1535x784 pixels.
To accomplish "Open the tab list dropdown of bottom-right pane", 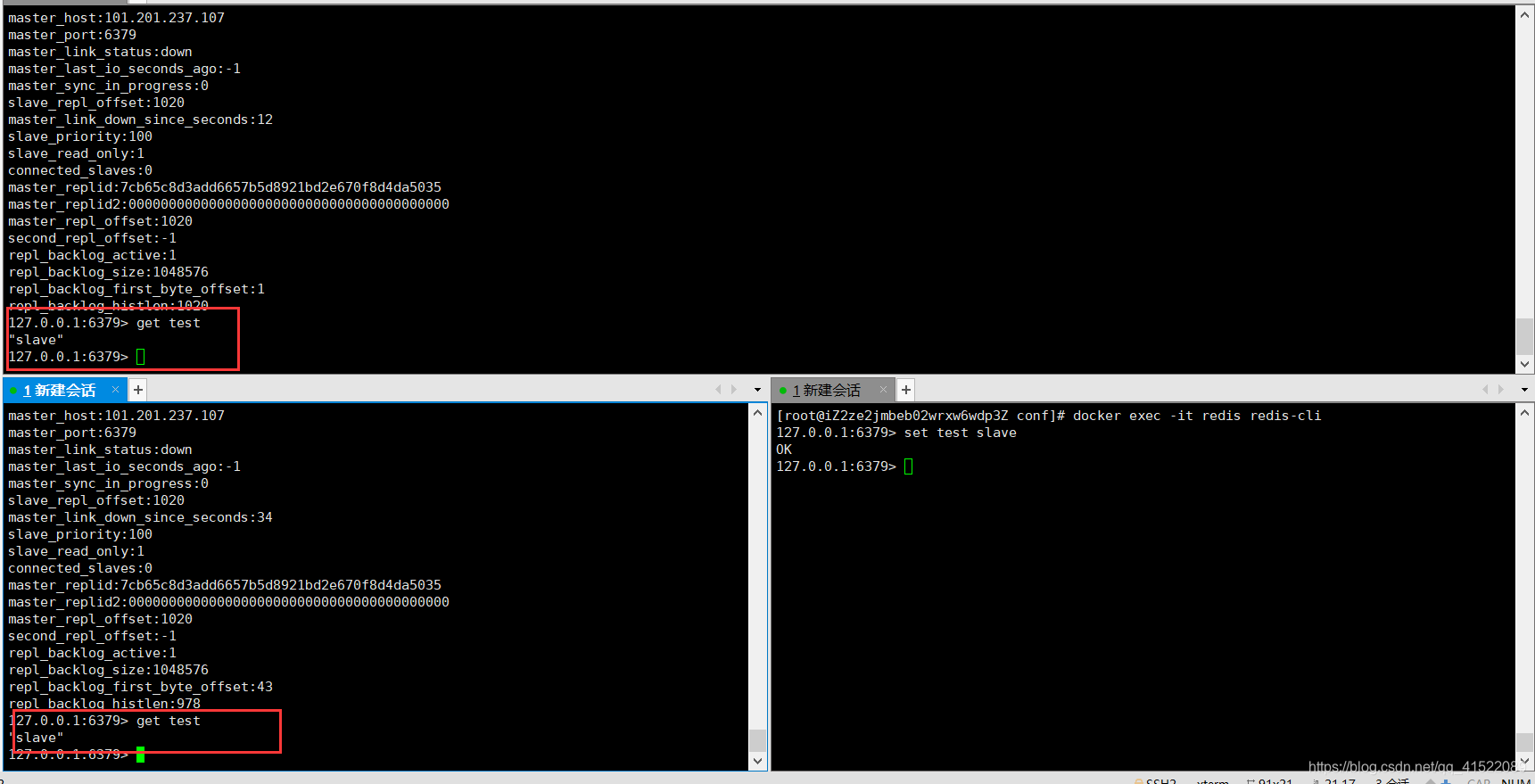I will pyautogui.click(x=1524, y=390).
